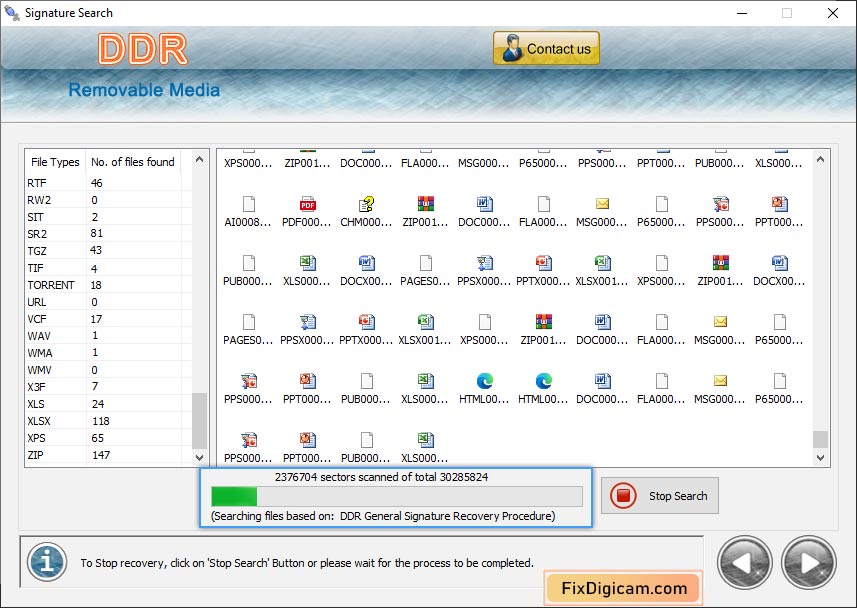Click '2376704 sectors scanned' status text
This screenshot has height=608, width=857.
tap(381, 477)
